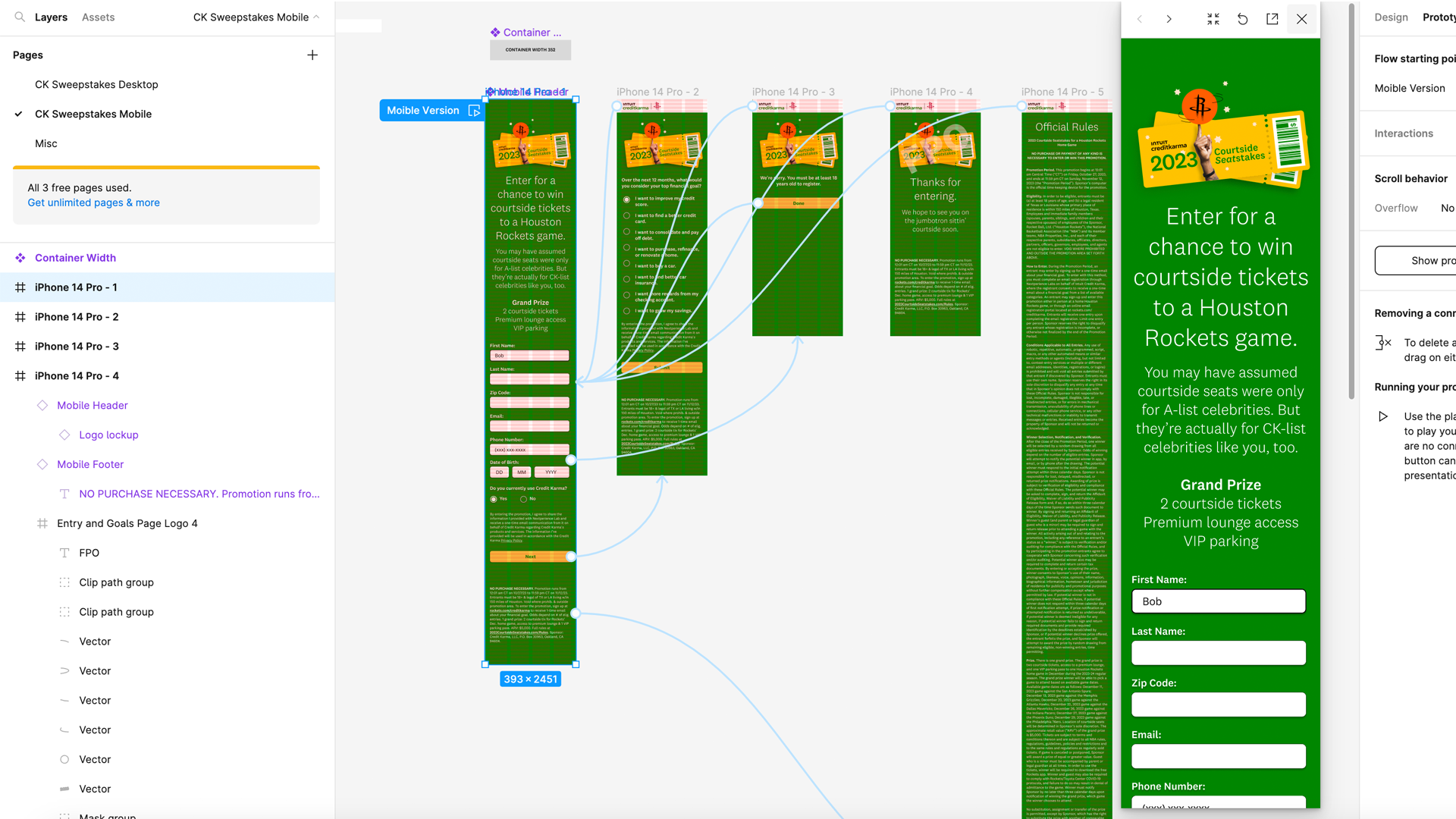Click the FPO text layer icon

[x=64, y=553]
